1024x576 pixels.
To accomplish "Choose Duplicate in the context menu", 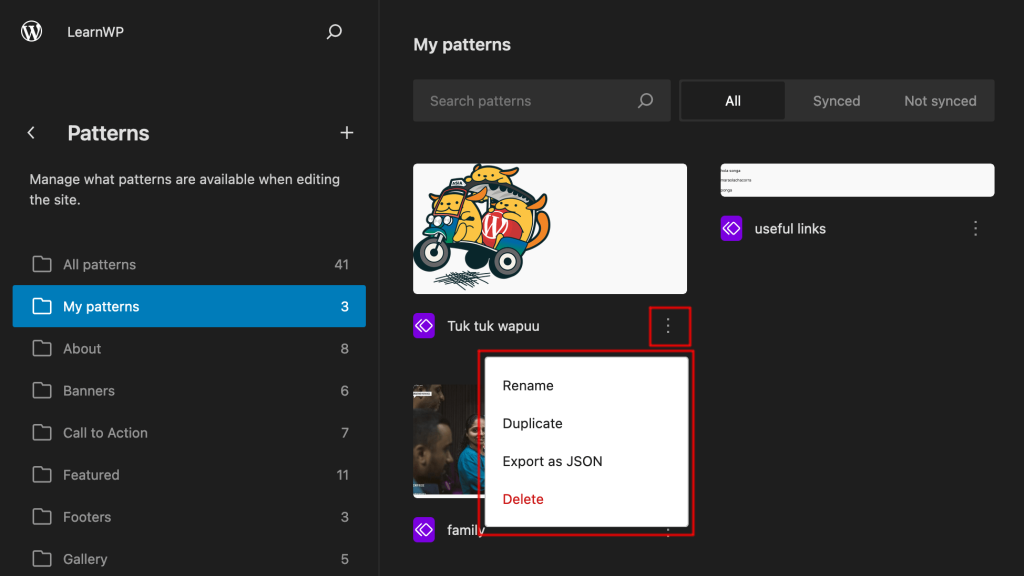I will click(532, 423).
